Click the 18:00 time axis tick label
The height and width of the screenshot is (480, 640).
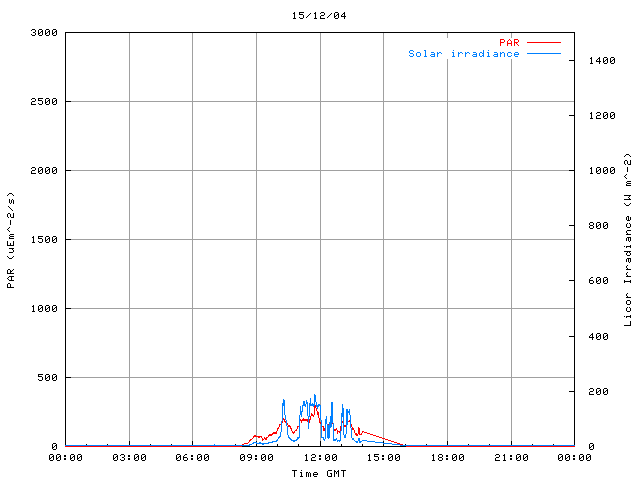(447, 458)
